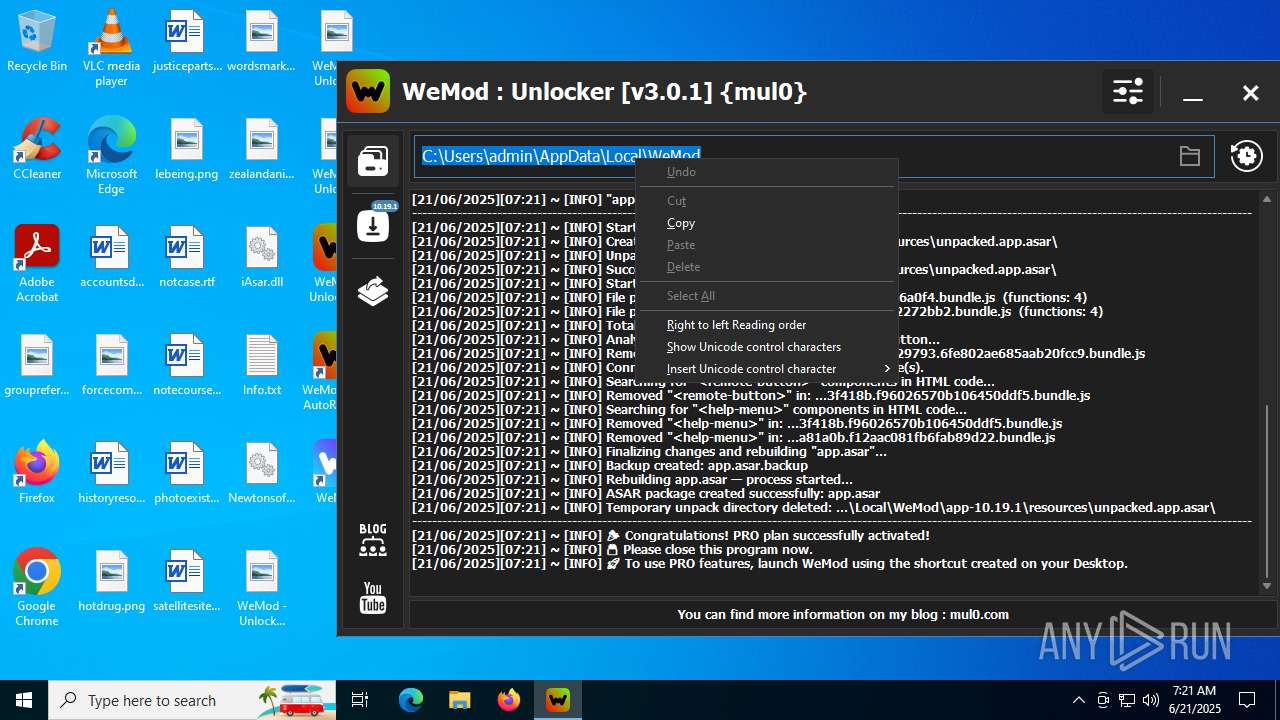
Task: Show hidden system tray icons
Action: (1079, 700)
